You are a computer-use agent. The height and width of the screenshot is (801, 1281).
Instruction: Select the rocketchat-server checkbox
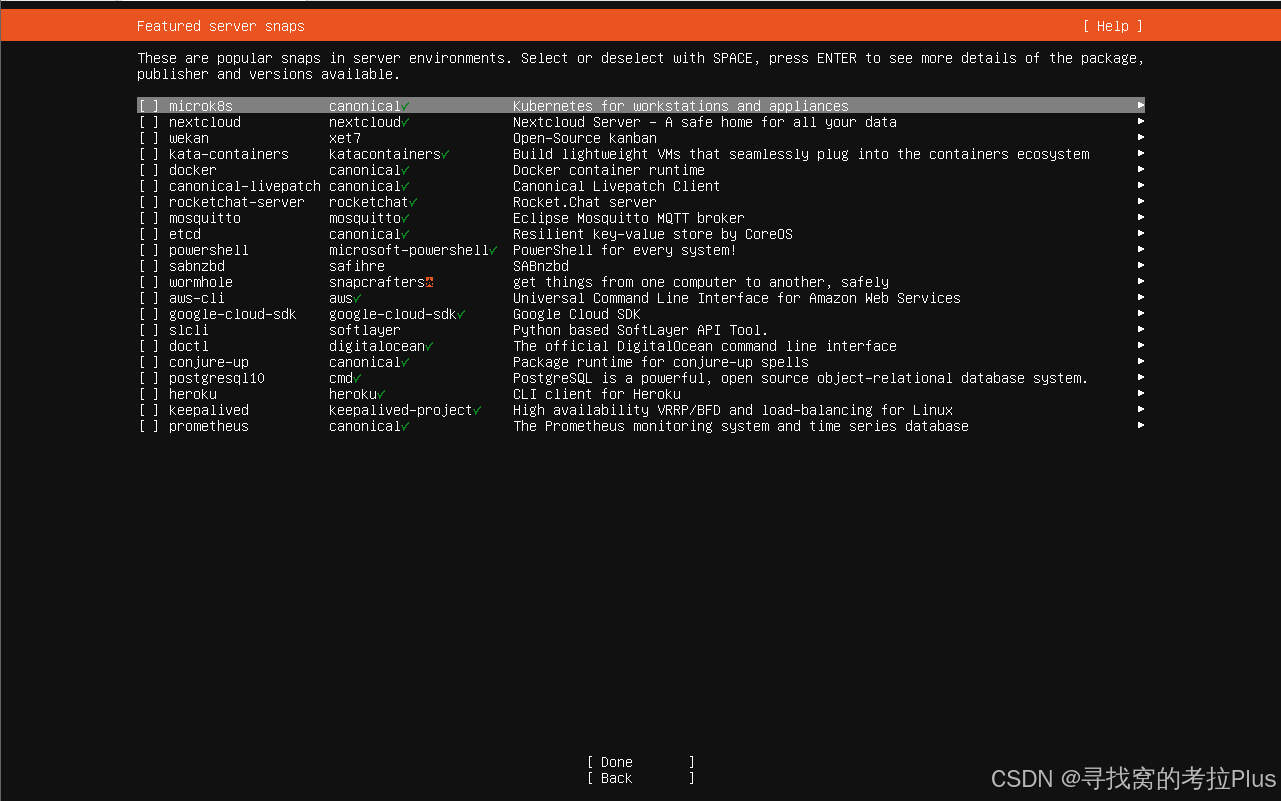(149, 202)
